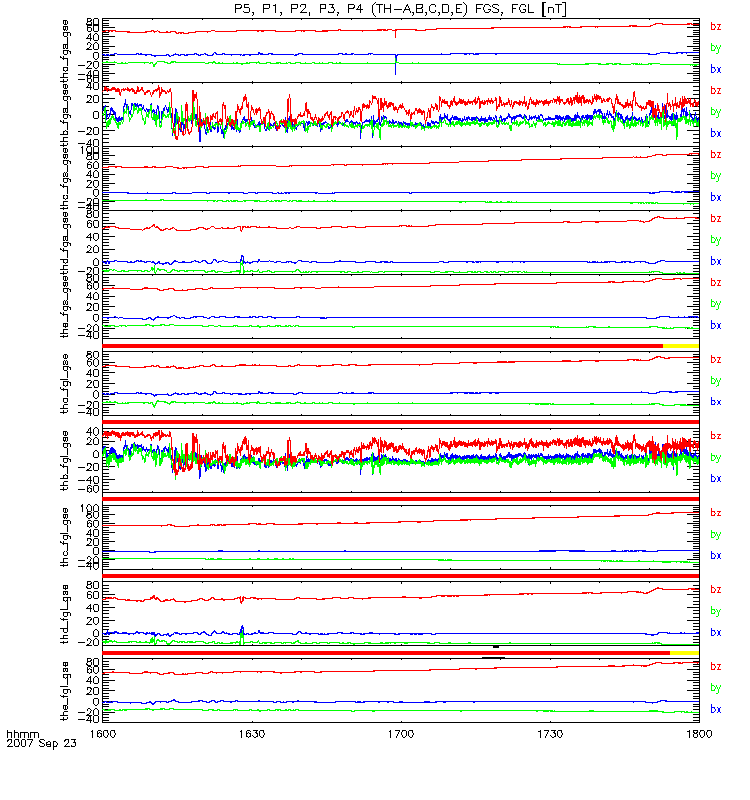Viewport: 750px width, 800px height.
Task: Click the by legend of the the_fgs panel
Action: [x=716, y=304]
